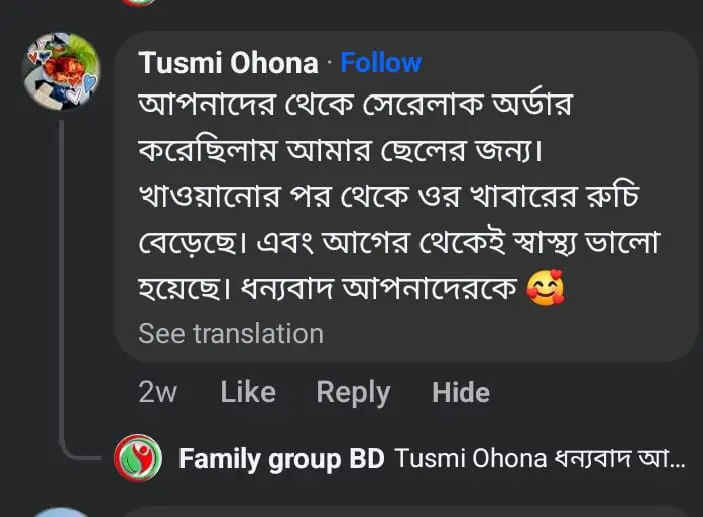
Task: Click the partial avatar at bottom edge
Action: tap(60, 511)
